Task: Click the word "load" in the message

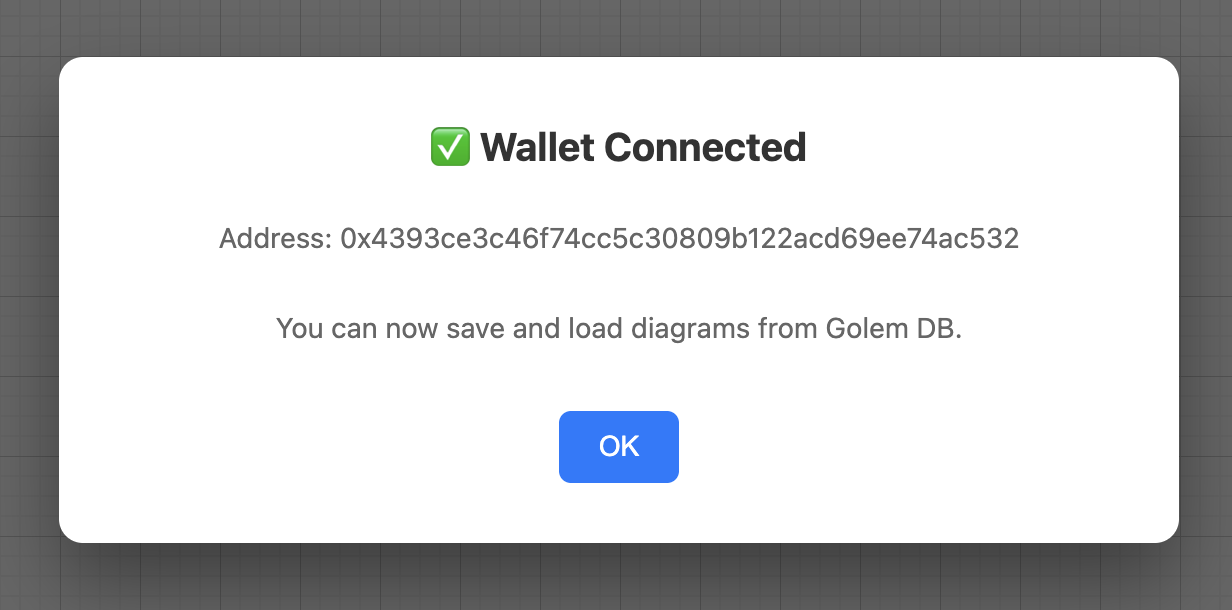Action: click(597, 328)
